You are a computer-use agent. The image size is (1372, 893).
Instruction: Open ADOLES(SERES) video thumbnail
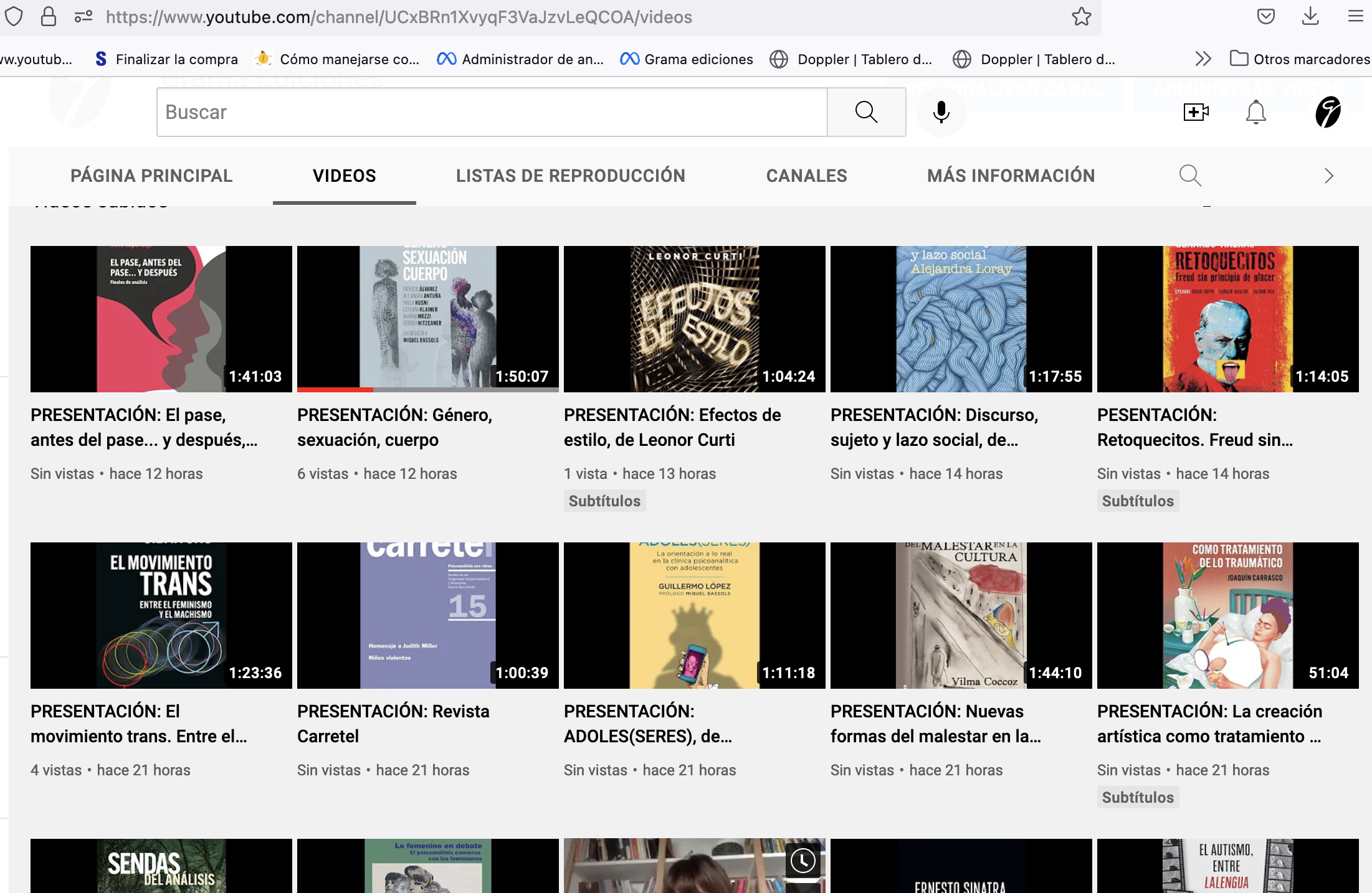pos(695,615)
